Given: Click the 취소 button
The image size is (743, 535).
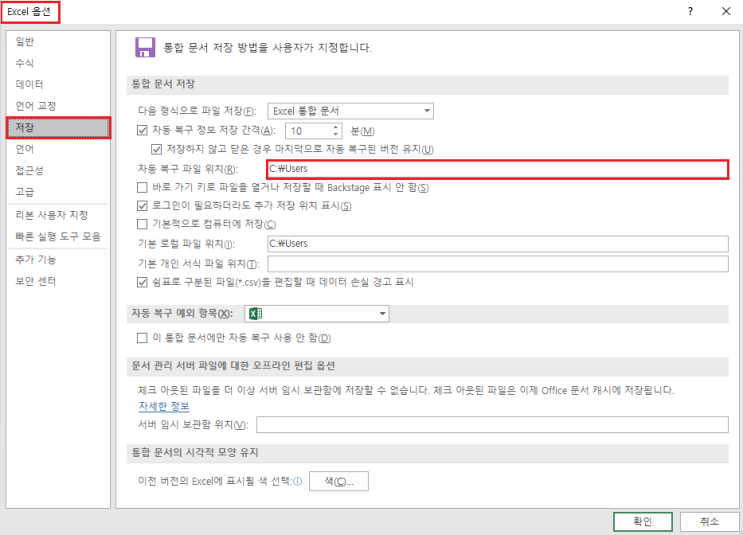Looking at the screenshot, I should coord(709,521).
